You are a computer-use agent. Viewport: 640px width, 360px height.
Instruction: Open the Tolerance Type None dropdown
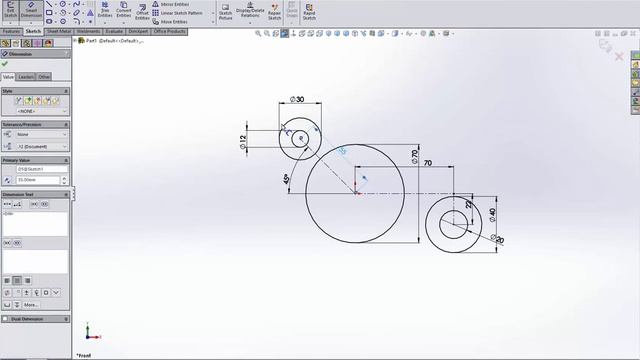point(42,134)
